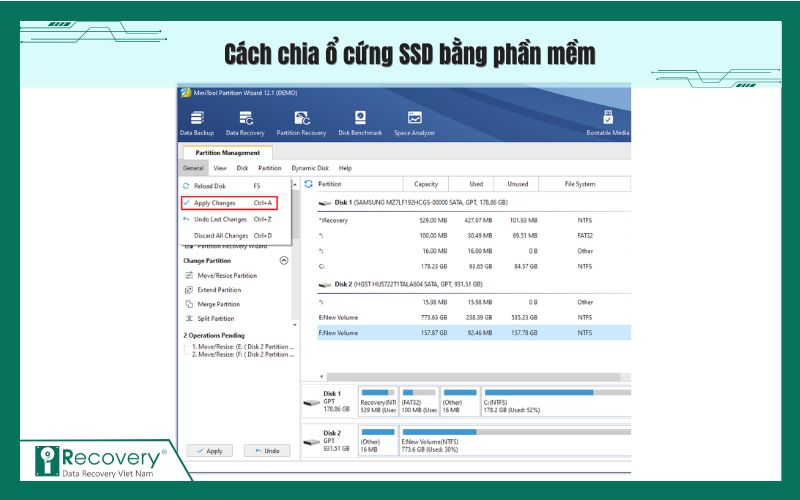
Task: Select the Disk 1 SAMSUNG header row
Action: 473,203
